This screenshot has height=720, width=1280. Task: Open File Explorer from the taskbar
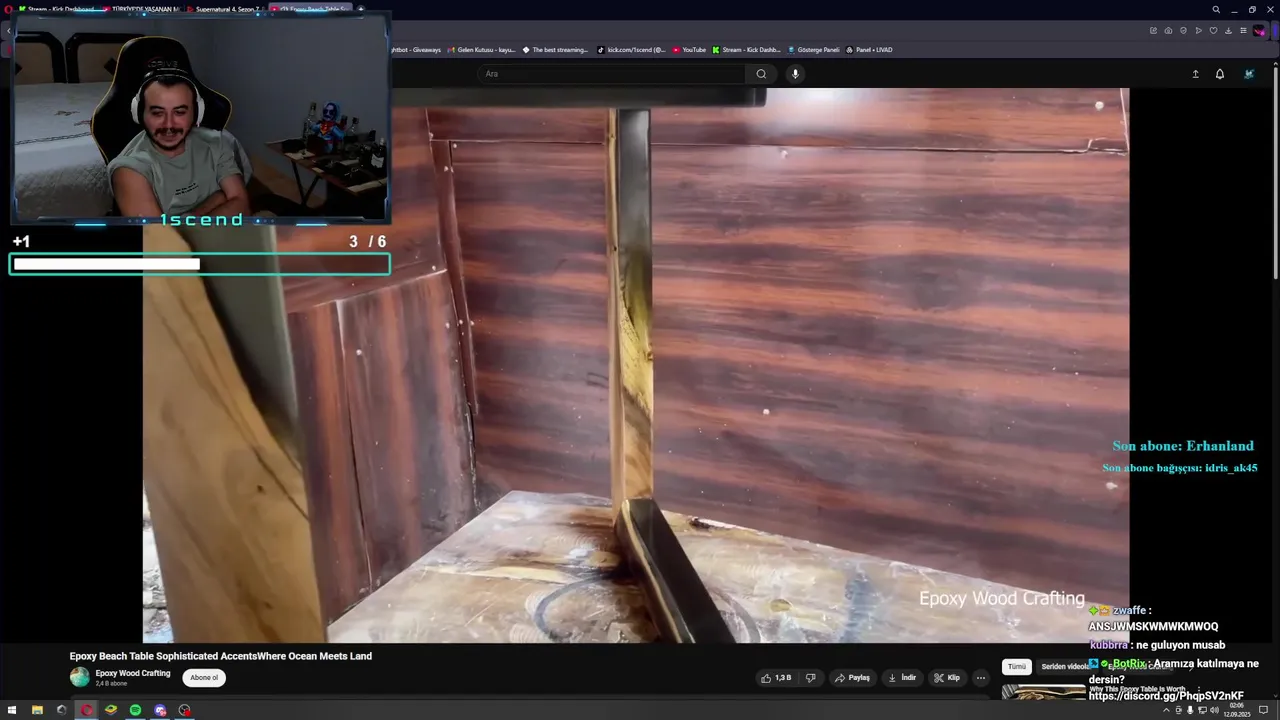coord(37,710)
